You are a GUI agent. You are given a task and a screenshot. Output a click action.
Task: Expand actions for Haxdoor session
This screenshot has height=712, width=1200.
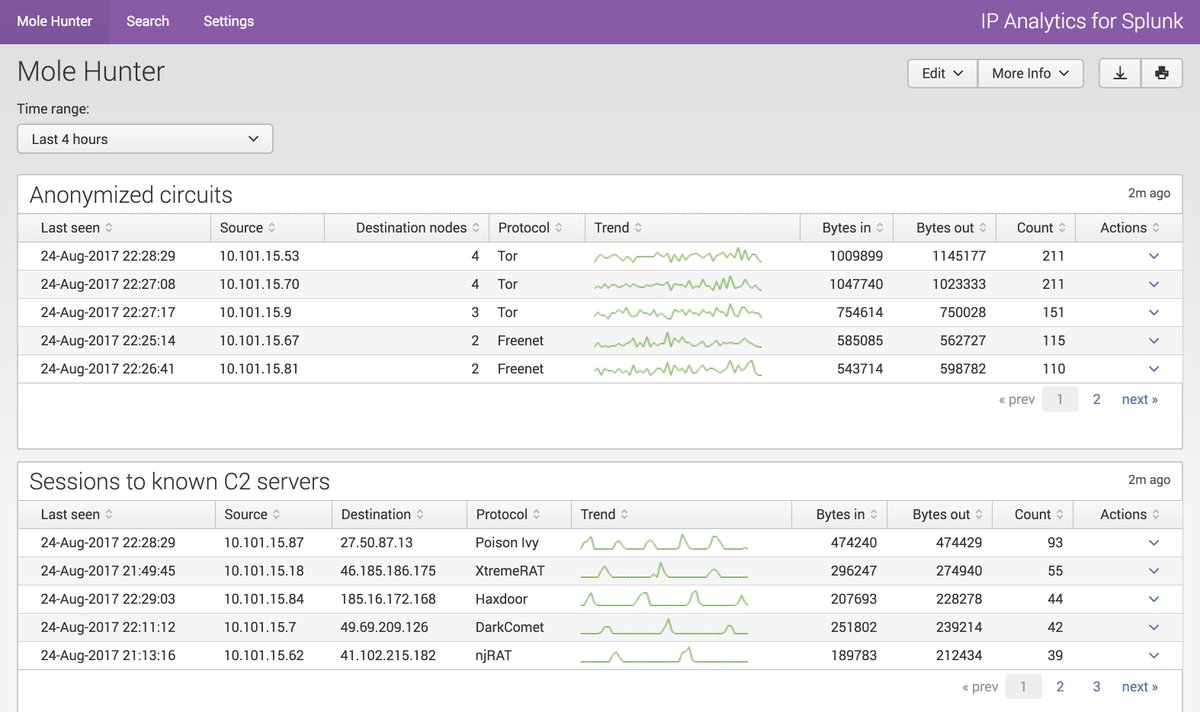pos(1154,599)
